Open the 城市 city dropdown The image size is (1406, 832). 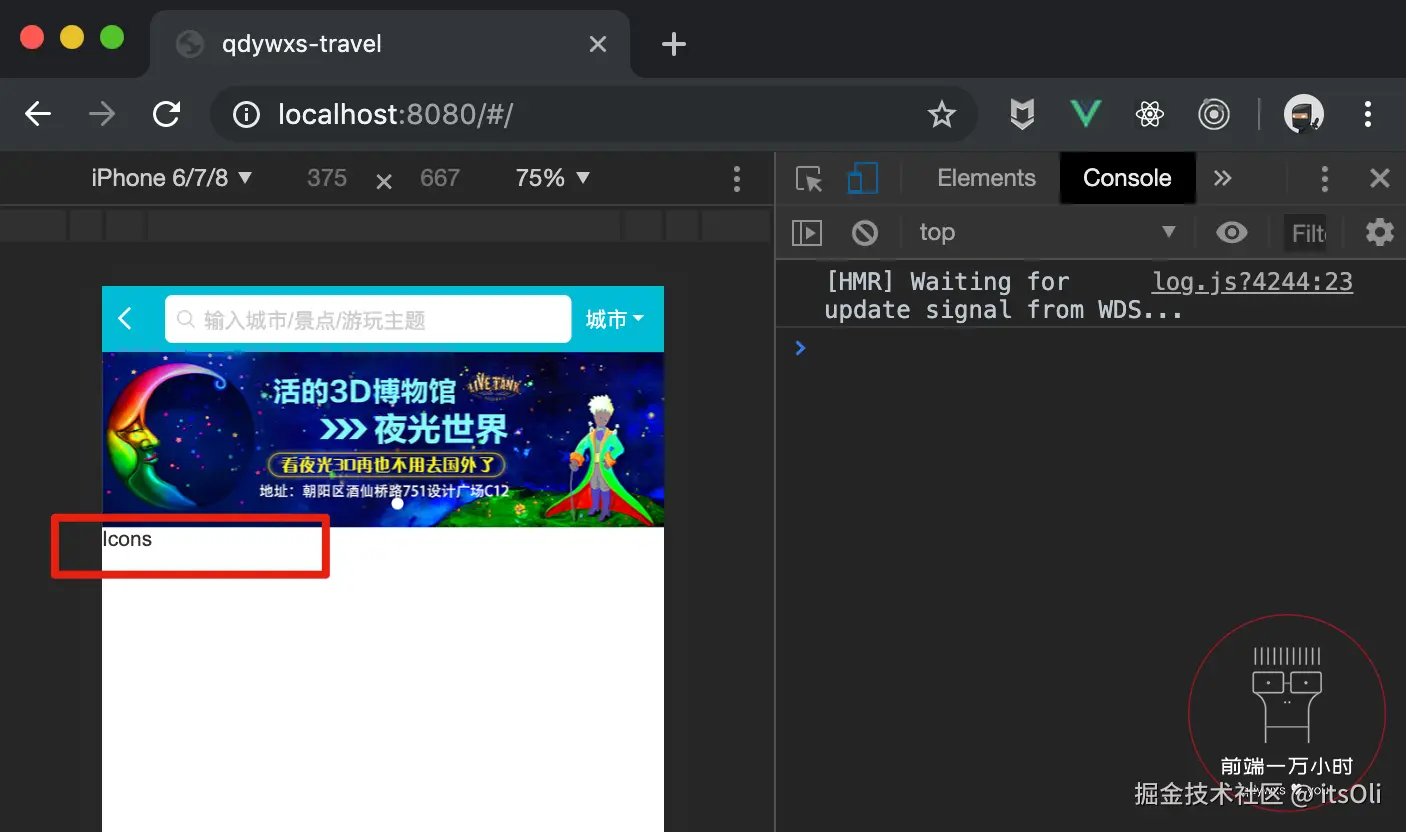click(x=614, y=319)
